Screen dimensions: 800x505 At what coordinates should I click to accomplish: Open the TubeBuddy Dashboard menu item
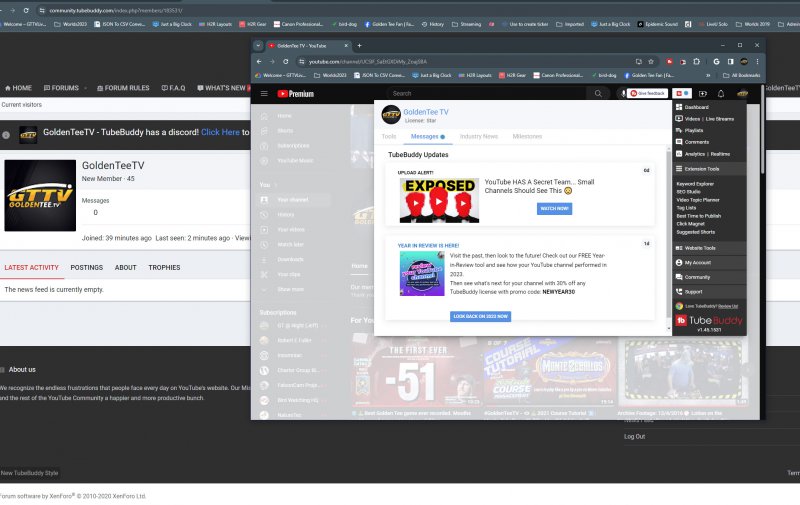pyautogui.click(x=697, y=107)
